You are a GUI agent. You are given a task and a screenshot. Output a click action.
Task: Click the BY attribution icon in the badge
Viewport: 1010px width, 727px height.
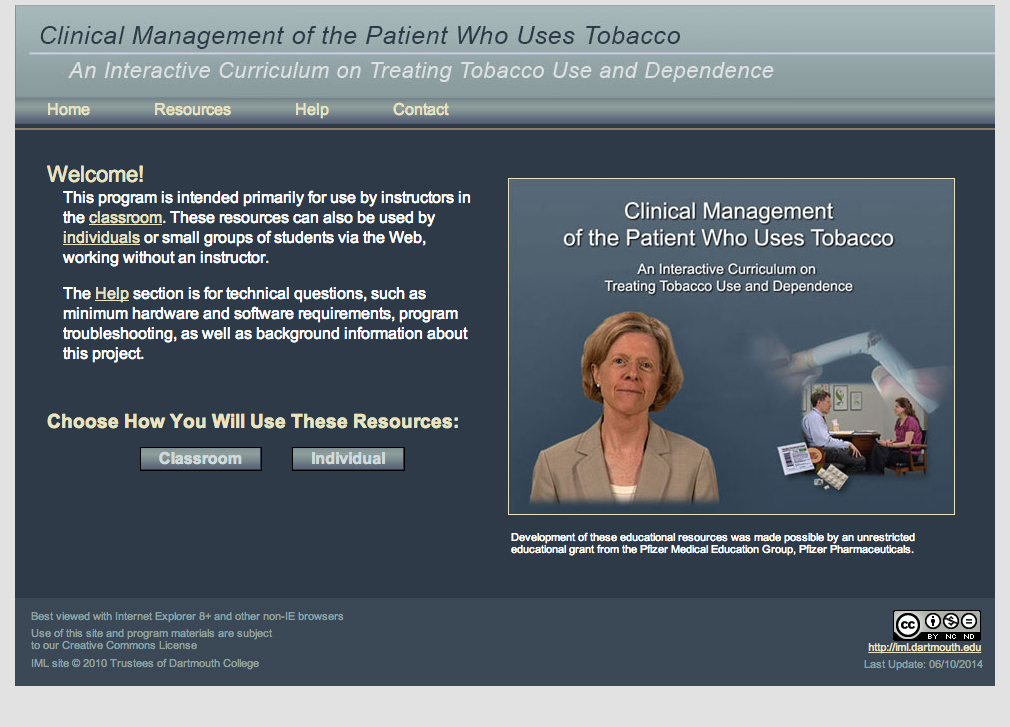(x=933, y=621)
